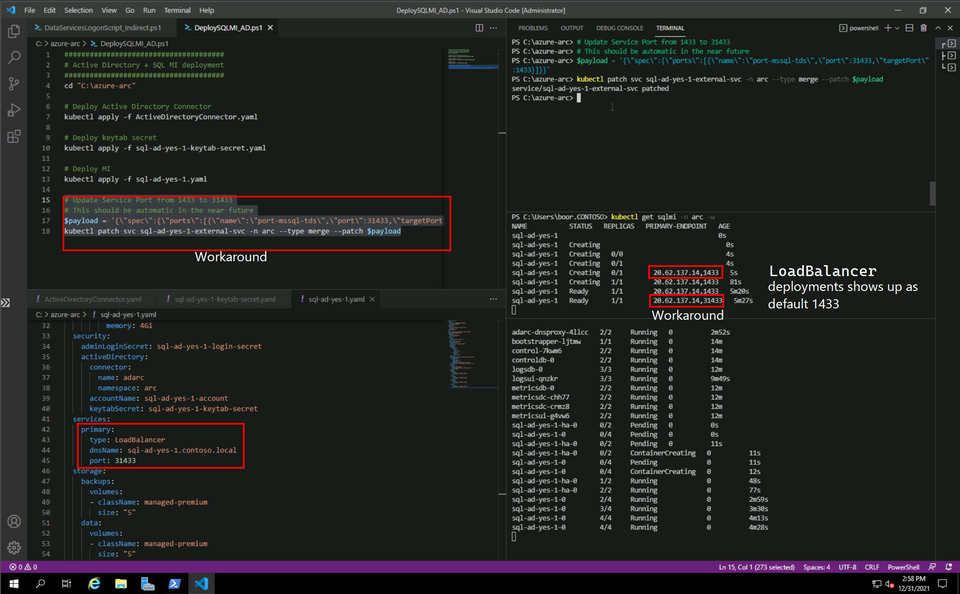Click PowerShell language mode in the status bar

tap(906, 566)
